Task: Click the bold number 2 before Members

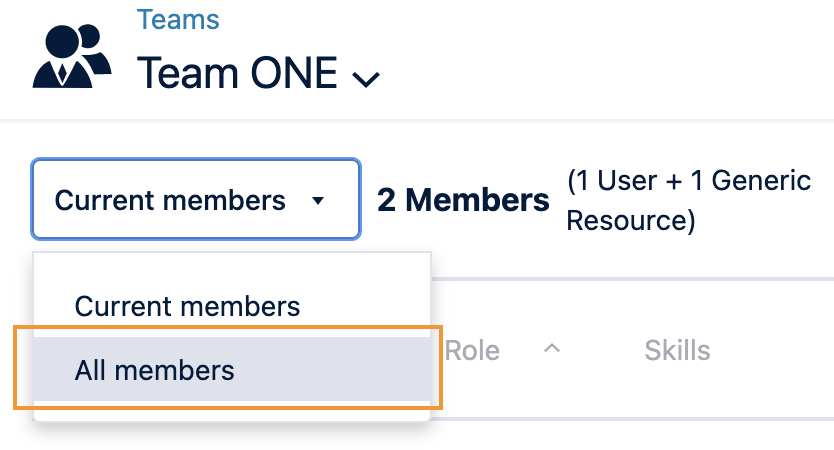Action: click(x=386, y=201)
